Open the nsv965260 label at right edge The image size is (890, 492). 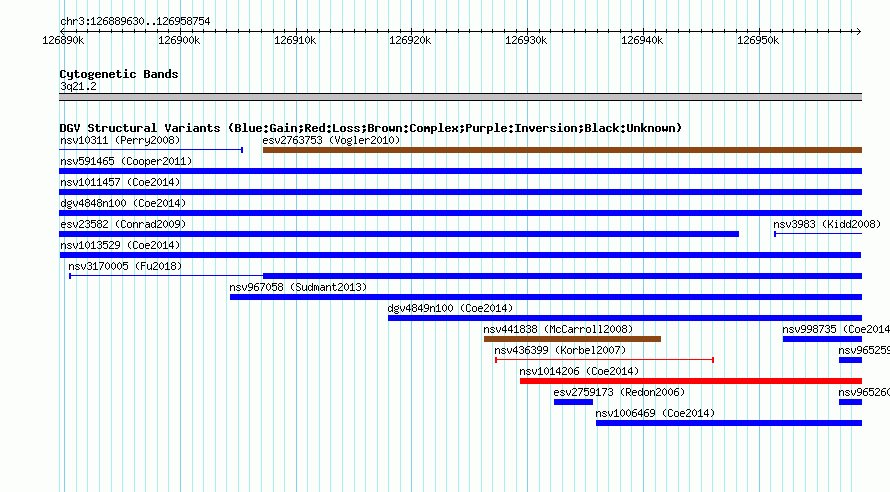864,392
